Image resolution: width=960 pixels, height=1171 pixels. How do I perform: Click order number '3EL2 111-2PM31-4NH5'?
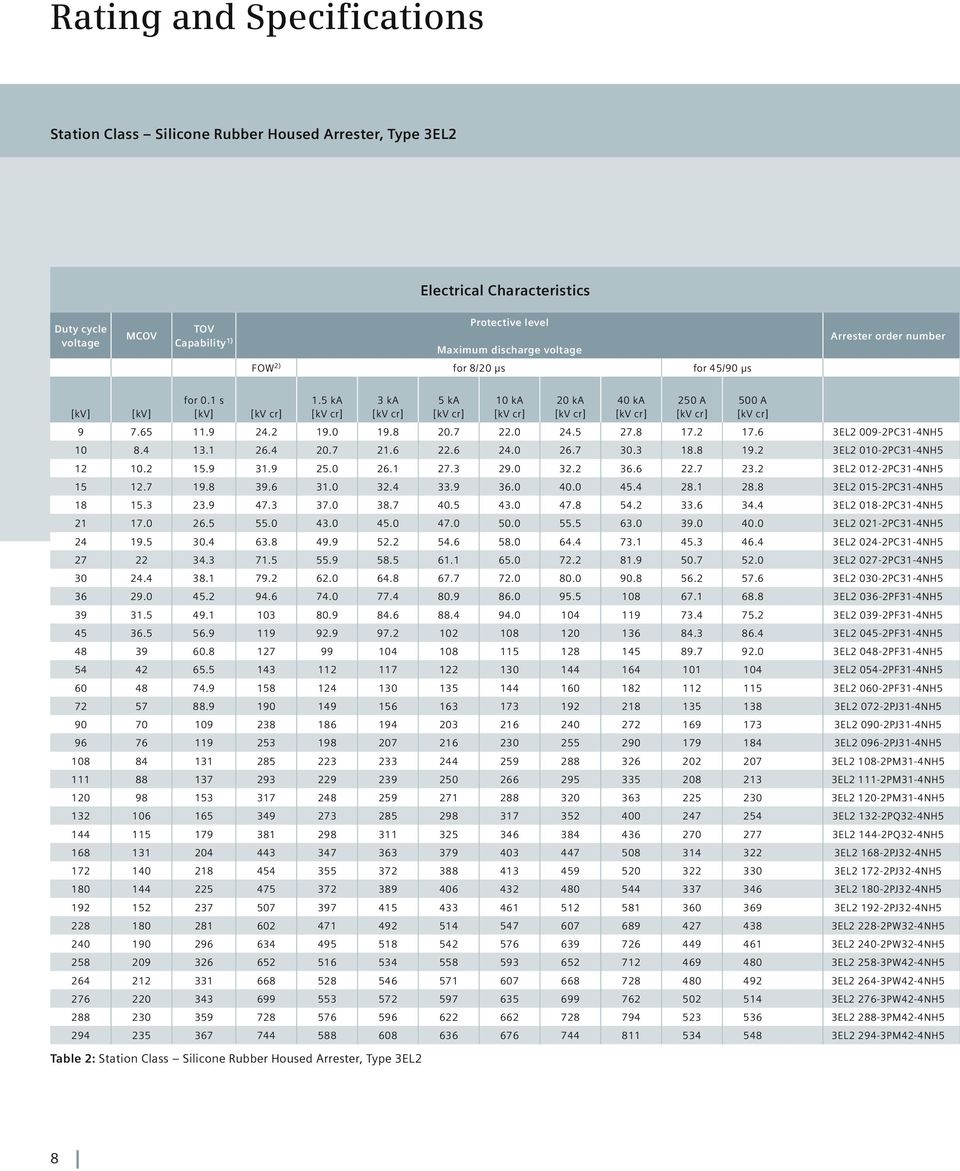point(888,780)
